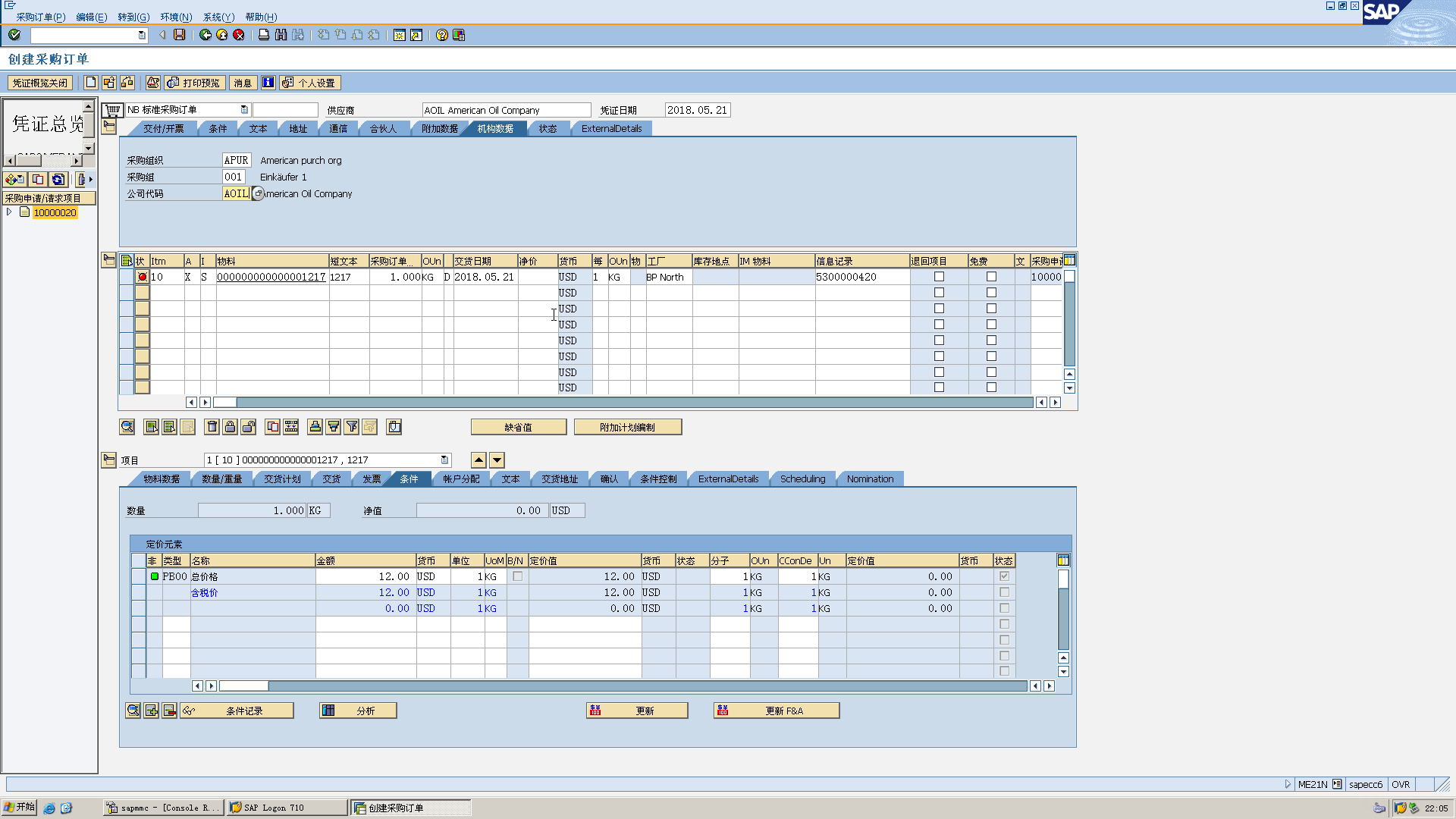Click the 打印预览 button

coord(194,83)
